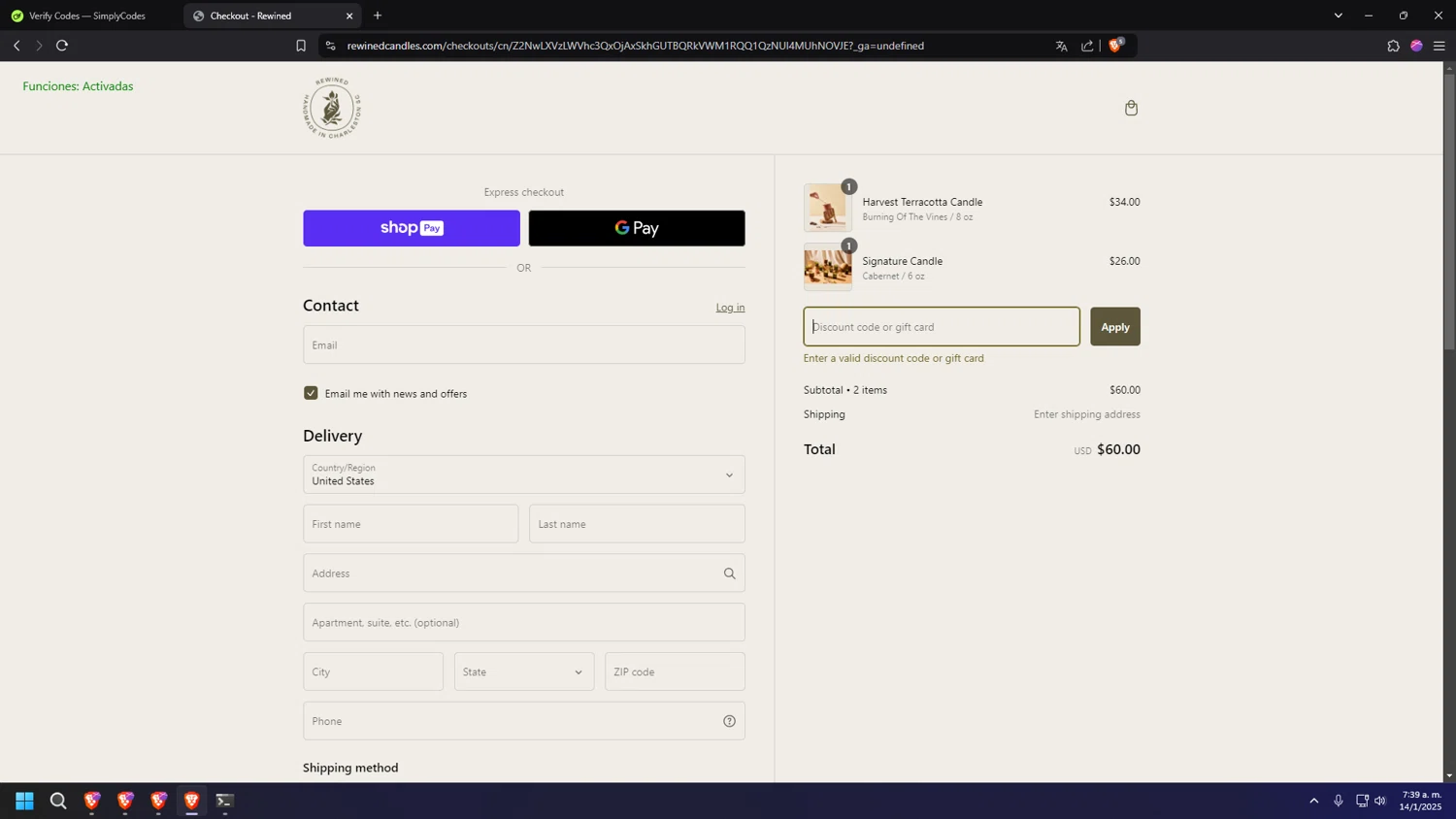Open the taskbar clock and date
This screenshot has width=1456, height=819.
click(x=1421, y=801)
